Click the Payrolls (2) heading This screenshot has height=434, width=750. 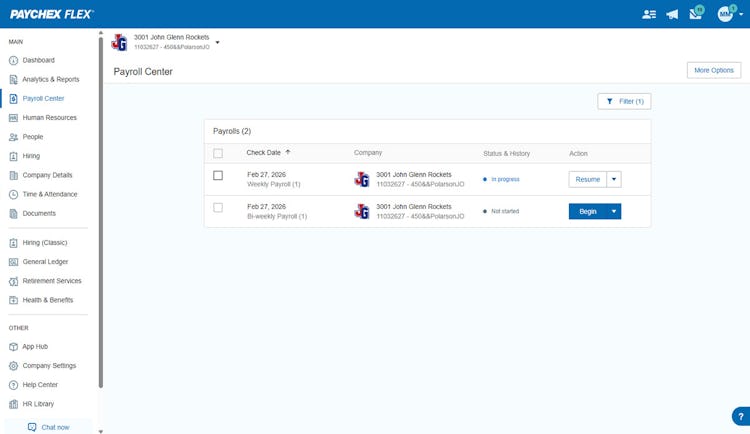(x=232, y=131)
